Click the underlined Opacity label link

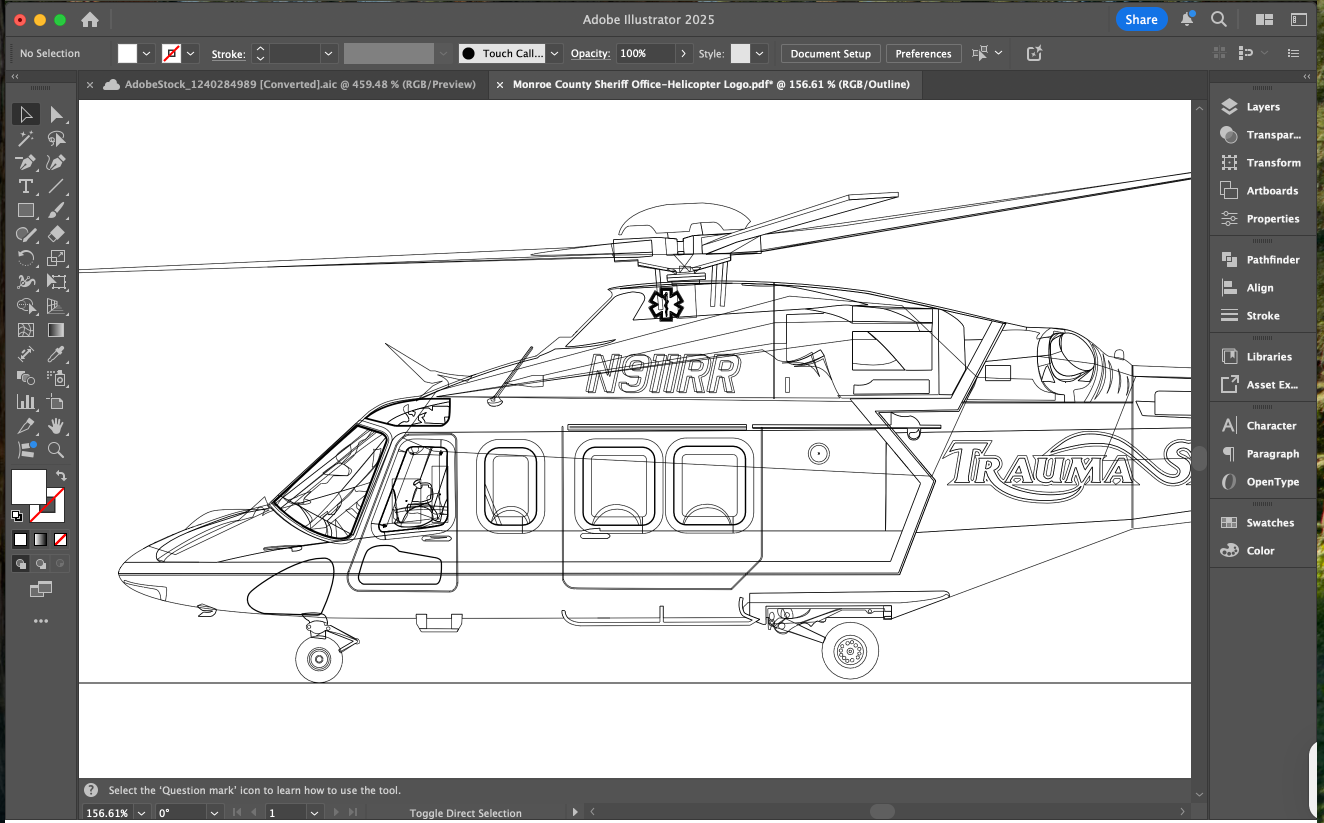tap(590, 54)
